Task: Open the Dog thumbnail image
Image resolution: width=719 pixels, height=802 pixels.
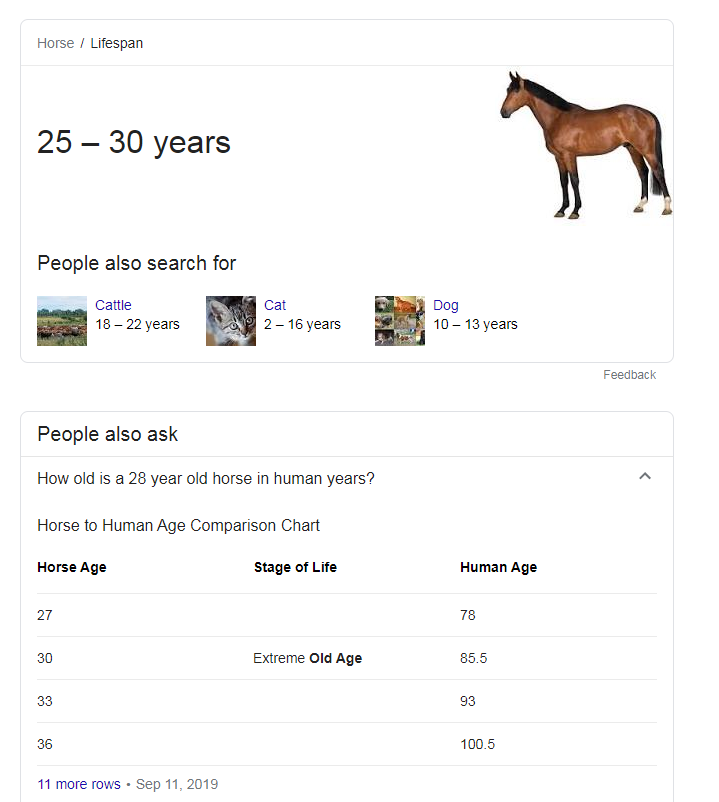Action: click(x=400, y=321)
